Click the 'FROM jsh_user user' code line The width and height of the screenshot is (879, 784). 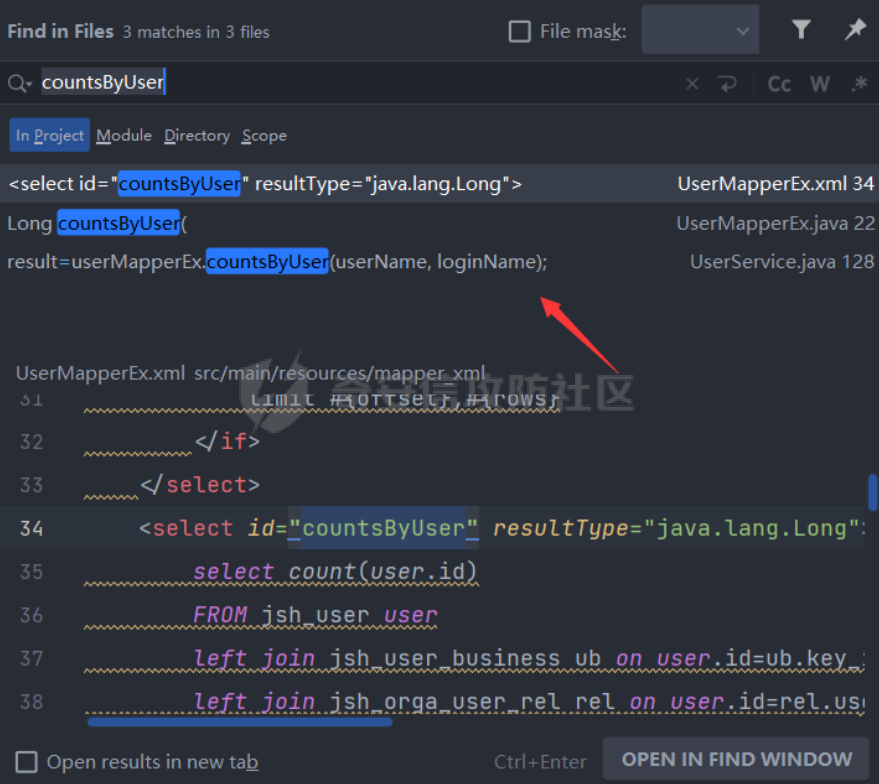315,615
